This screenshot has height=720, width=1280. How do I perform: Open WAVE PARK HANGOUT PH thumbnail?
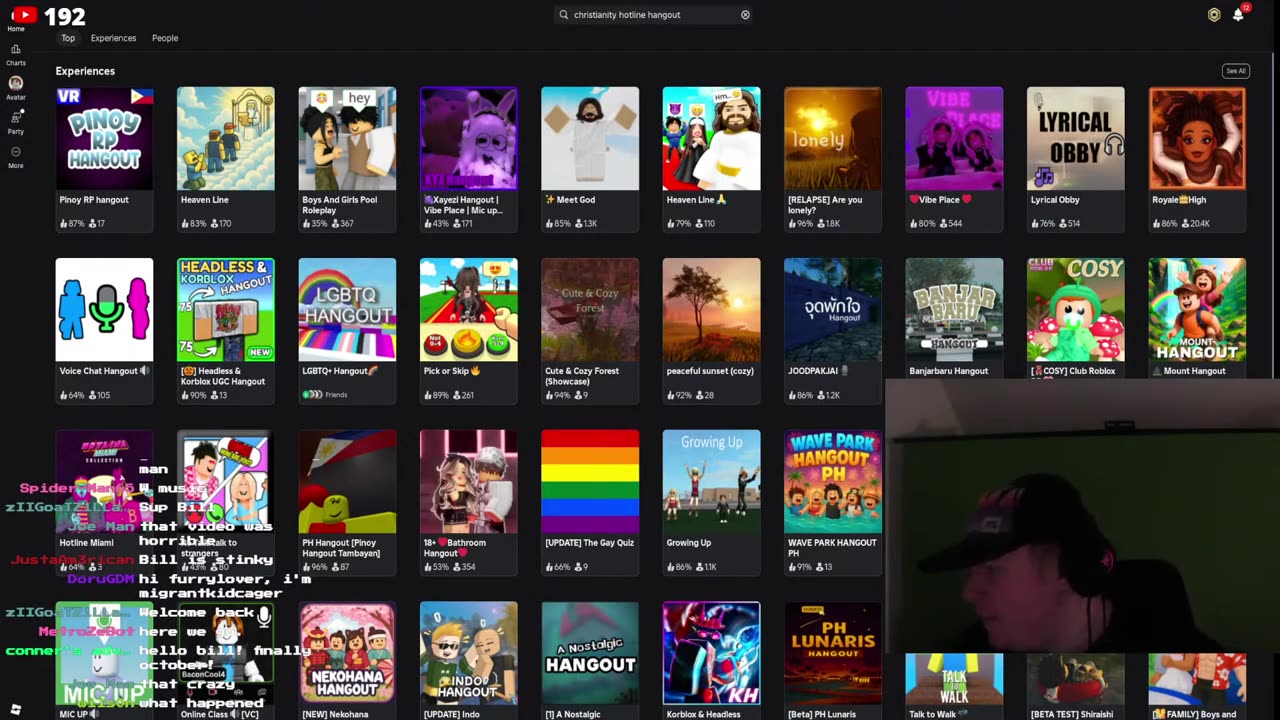[x=833, y=482]
